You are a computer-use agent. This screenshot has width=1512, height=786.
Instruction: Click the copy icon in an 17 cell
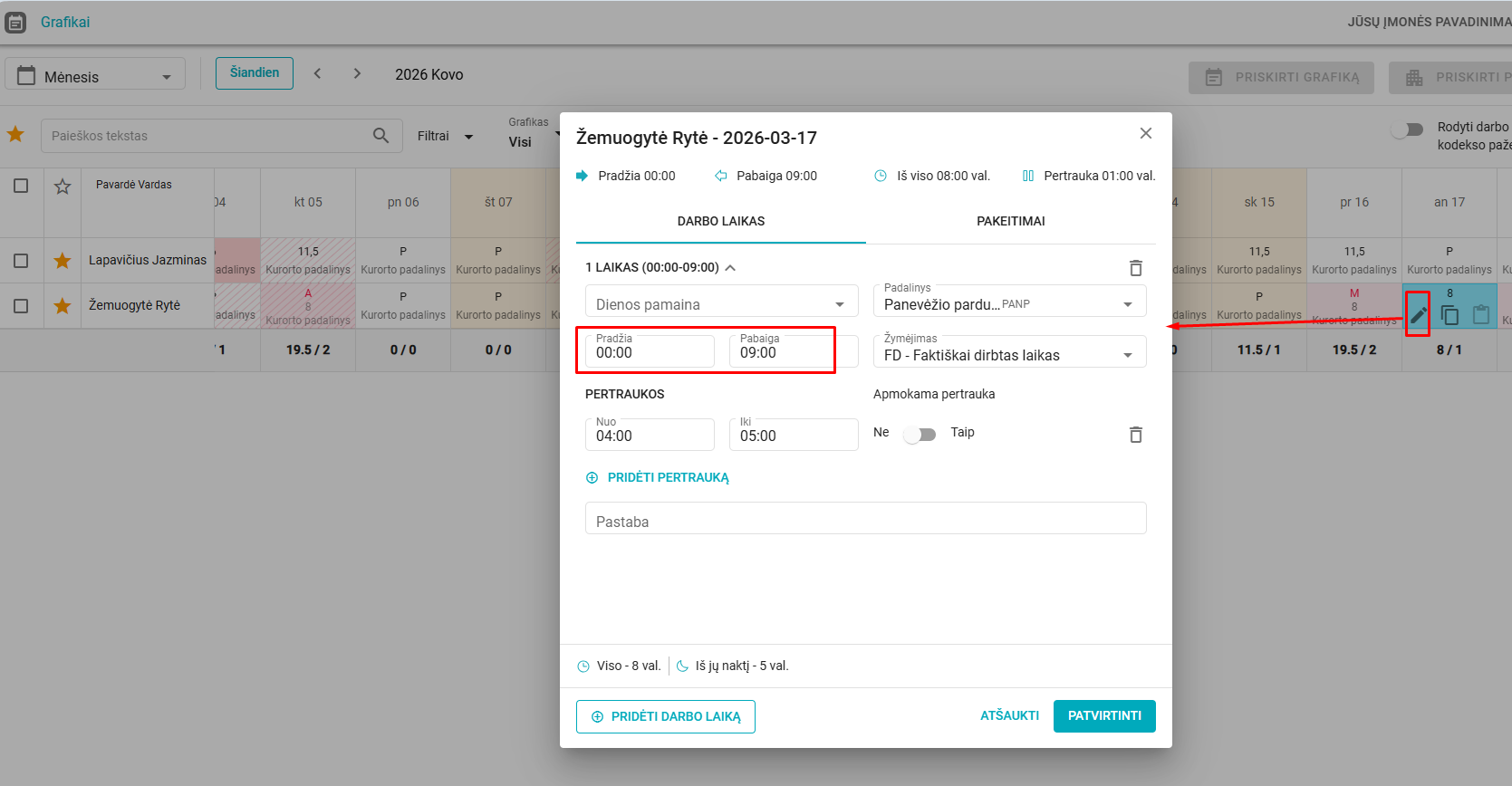coord(1449,315)
